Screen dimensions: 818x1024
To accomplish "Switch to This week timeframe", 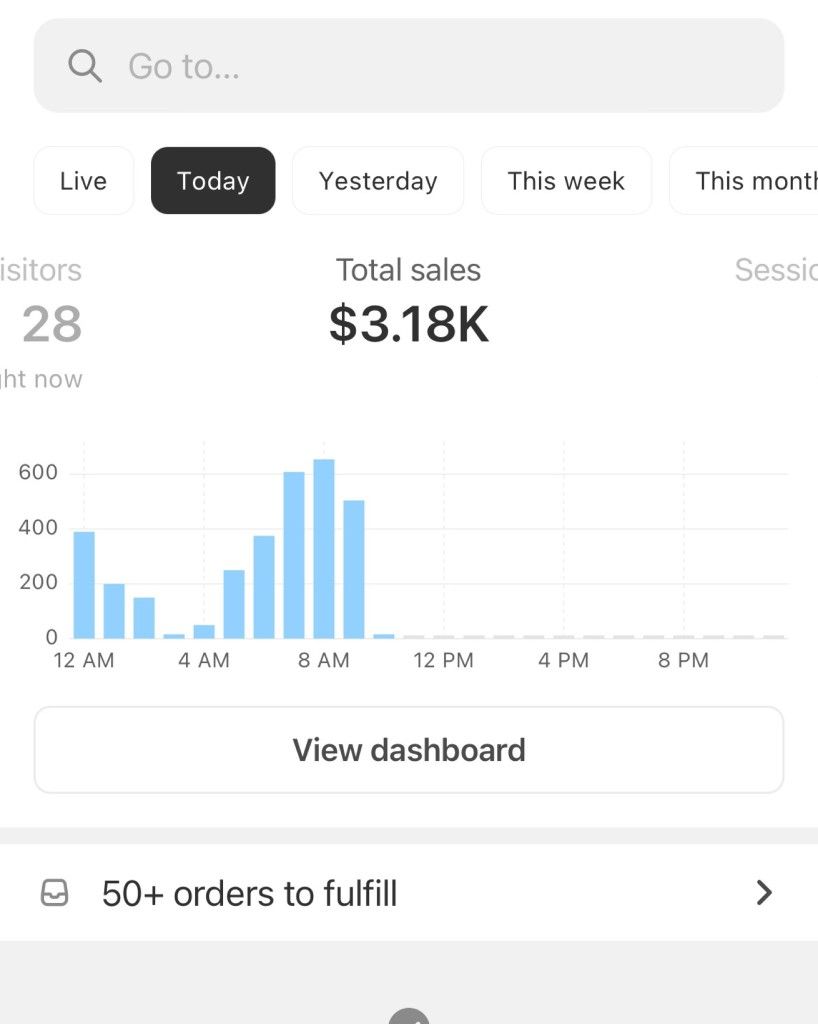I will [x=566, y=180].
